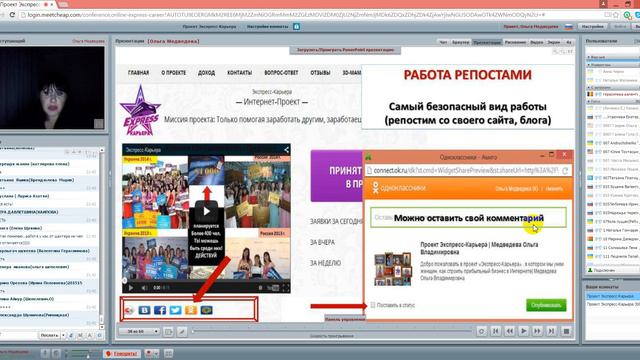Click Загрузить/Проиграть PowerPoint презентацию button
Image resolution: width=640 pixels, height=360 pixels.
[x=345, y=50]
